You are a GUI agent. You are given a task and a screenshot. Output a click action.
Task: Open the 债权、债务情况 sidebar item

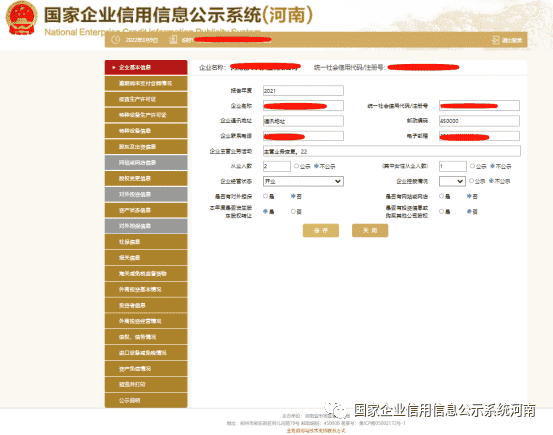click(x=146, y=337)
